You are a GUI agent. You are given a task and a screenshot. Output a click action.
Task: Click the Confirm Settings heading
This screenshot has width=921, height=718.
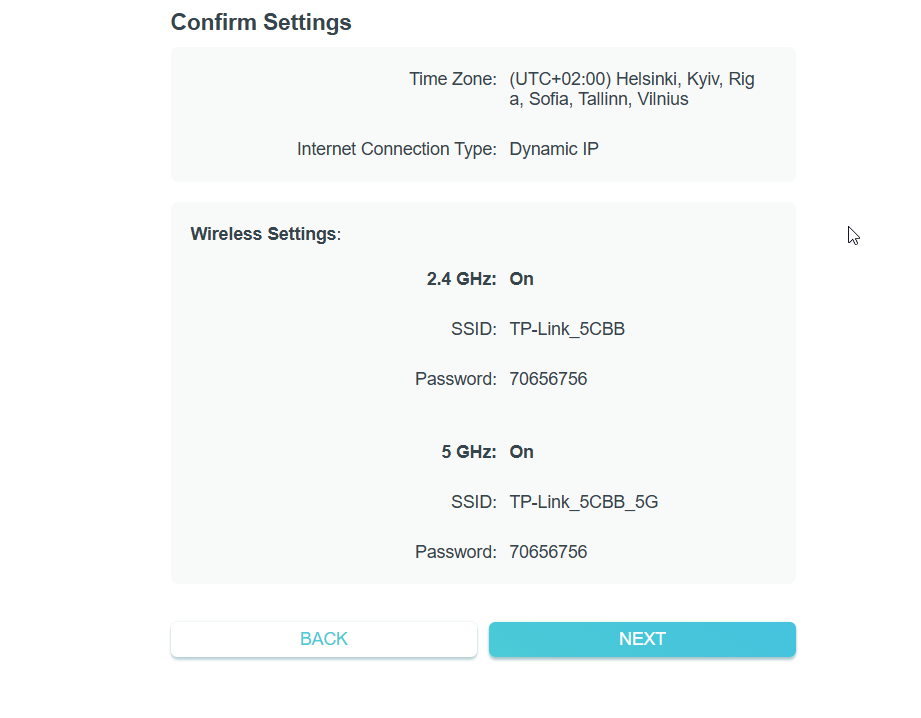pyautogui.click(x=261, y=22)
